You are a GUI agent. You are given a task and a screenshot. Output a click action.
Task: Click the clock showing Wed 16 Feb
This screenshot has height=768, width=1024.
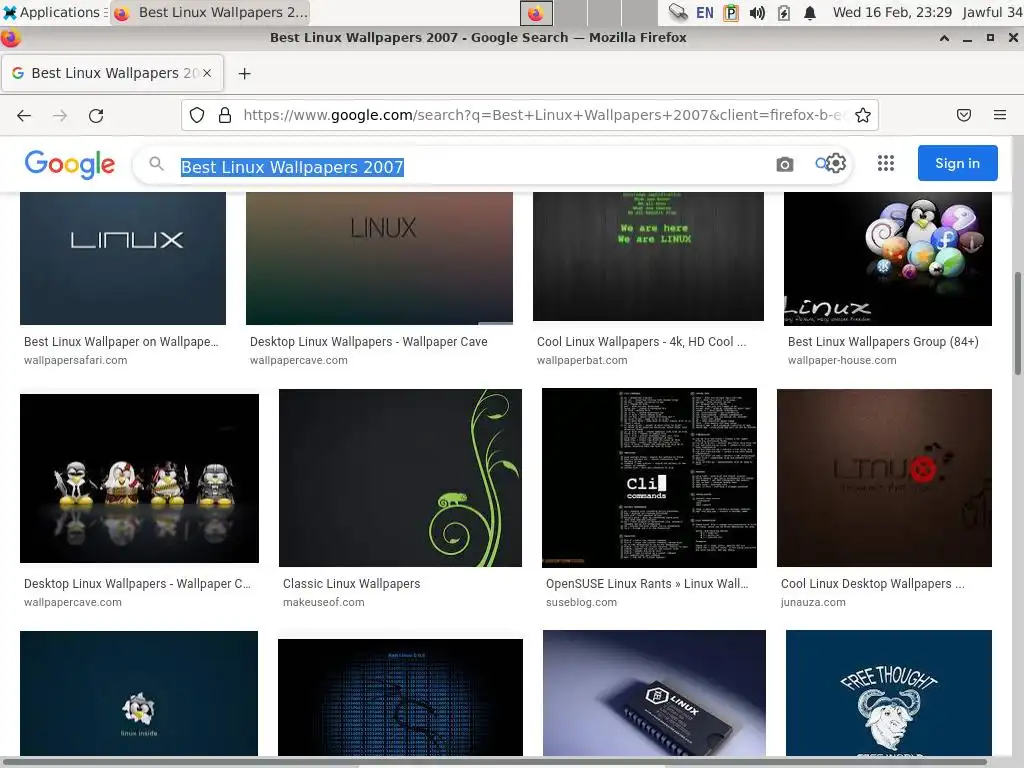(892, 12)
